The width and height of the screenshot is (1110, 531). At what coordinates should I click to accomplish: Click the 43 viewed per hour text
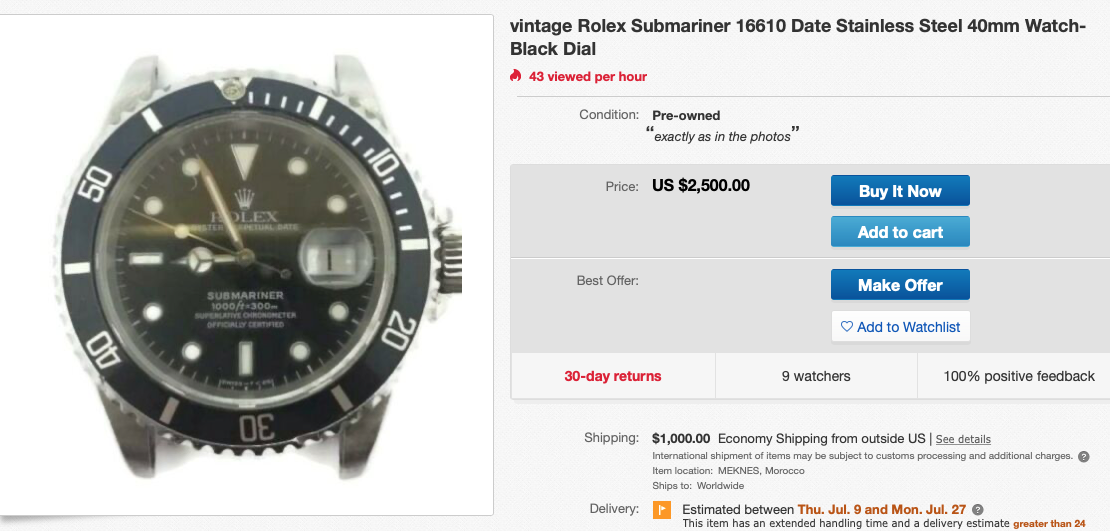pyautogui.click(x=588, y=76)
